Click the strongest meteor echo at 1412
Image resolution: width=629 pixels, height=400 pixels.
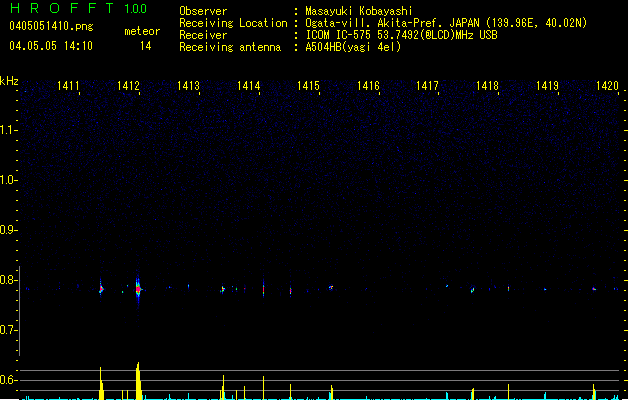138,289
